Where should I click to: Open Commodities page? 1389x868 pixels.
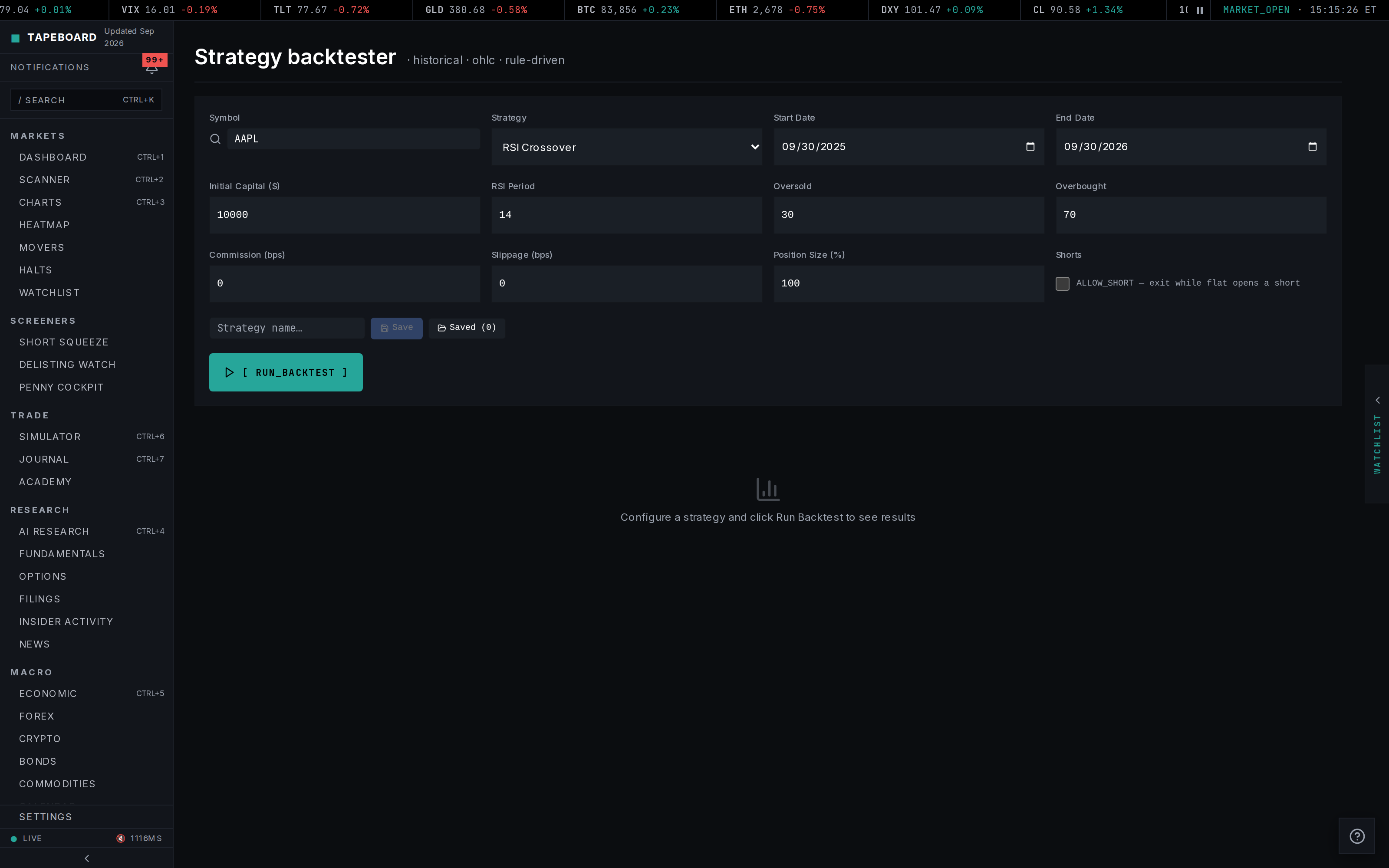pos(87,784)
